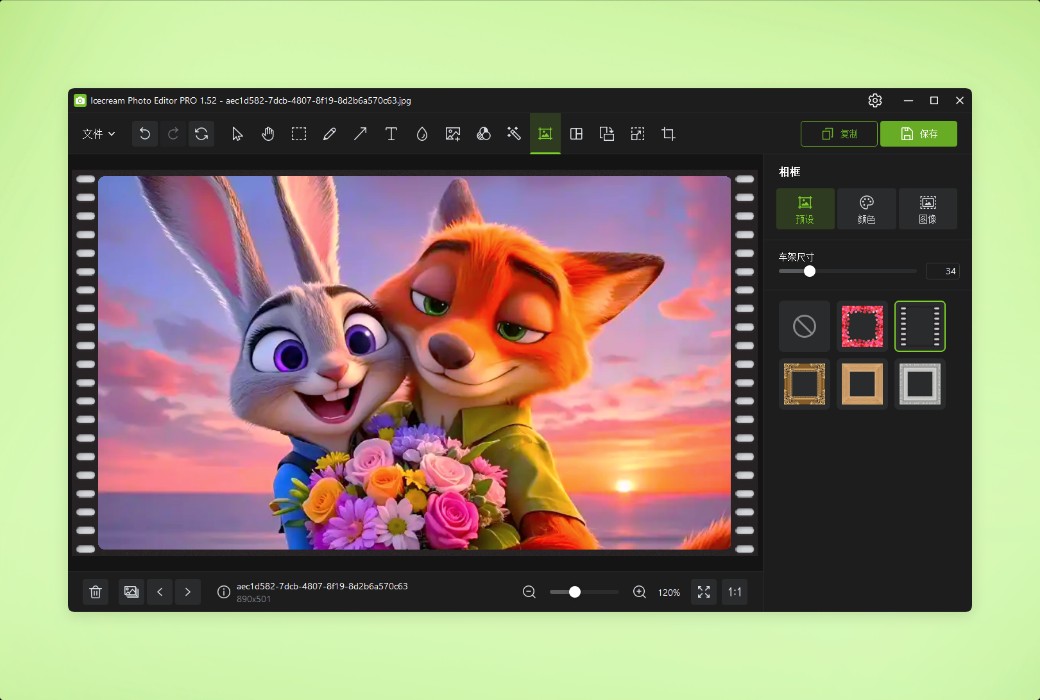Select the Hand pan tool
The image size is (1040, 700).
pyautogui.click(x=268, y=133)
